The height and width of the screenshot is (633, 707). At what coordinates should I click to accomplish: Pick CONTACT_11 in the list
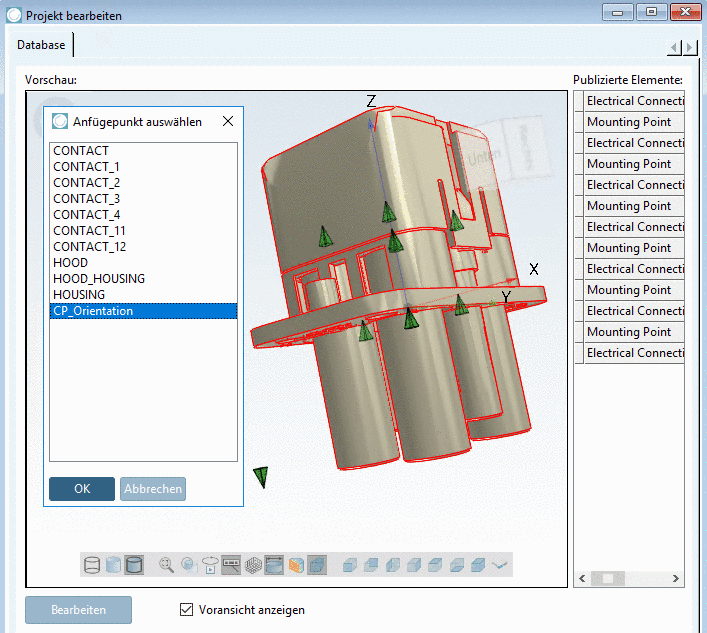[143, 231]
